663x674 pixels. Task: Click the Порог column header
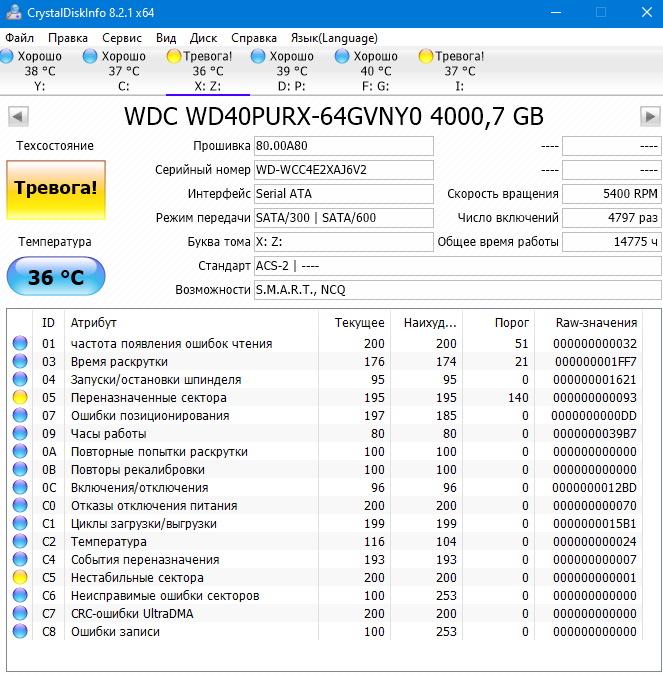tap(498, 323)
